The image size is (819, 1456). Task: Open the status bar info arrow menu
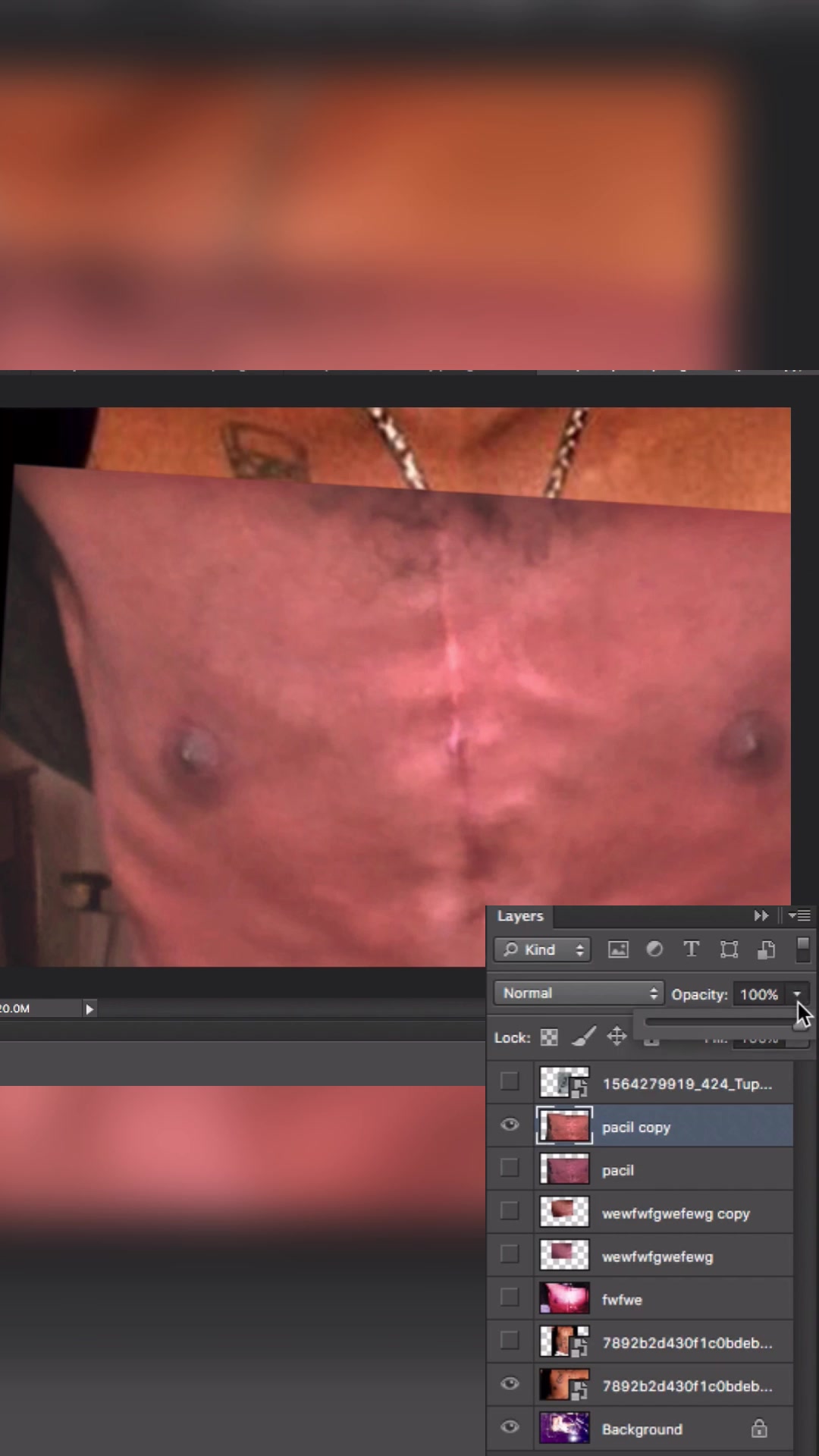pyautogui.click(x=89, y=1009)
